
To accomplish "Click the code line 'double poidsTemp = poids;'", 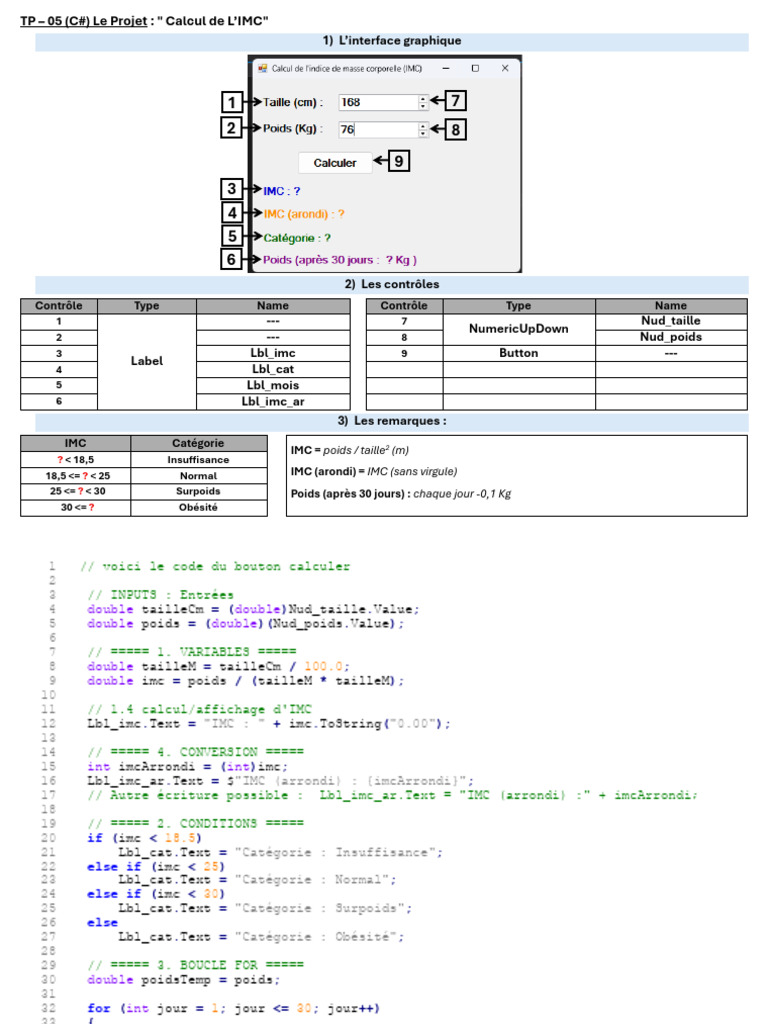I will [184, 980].
